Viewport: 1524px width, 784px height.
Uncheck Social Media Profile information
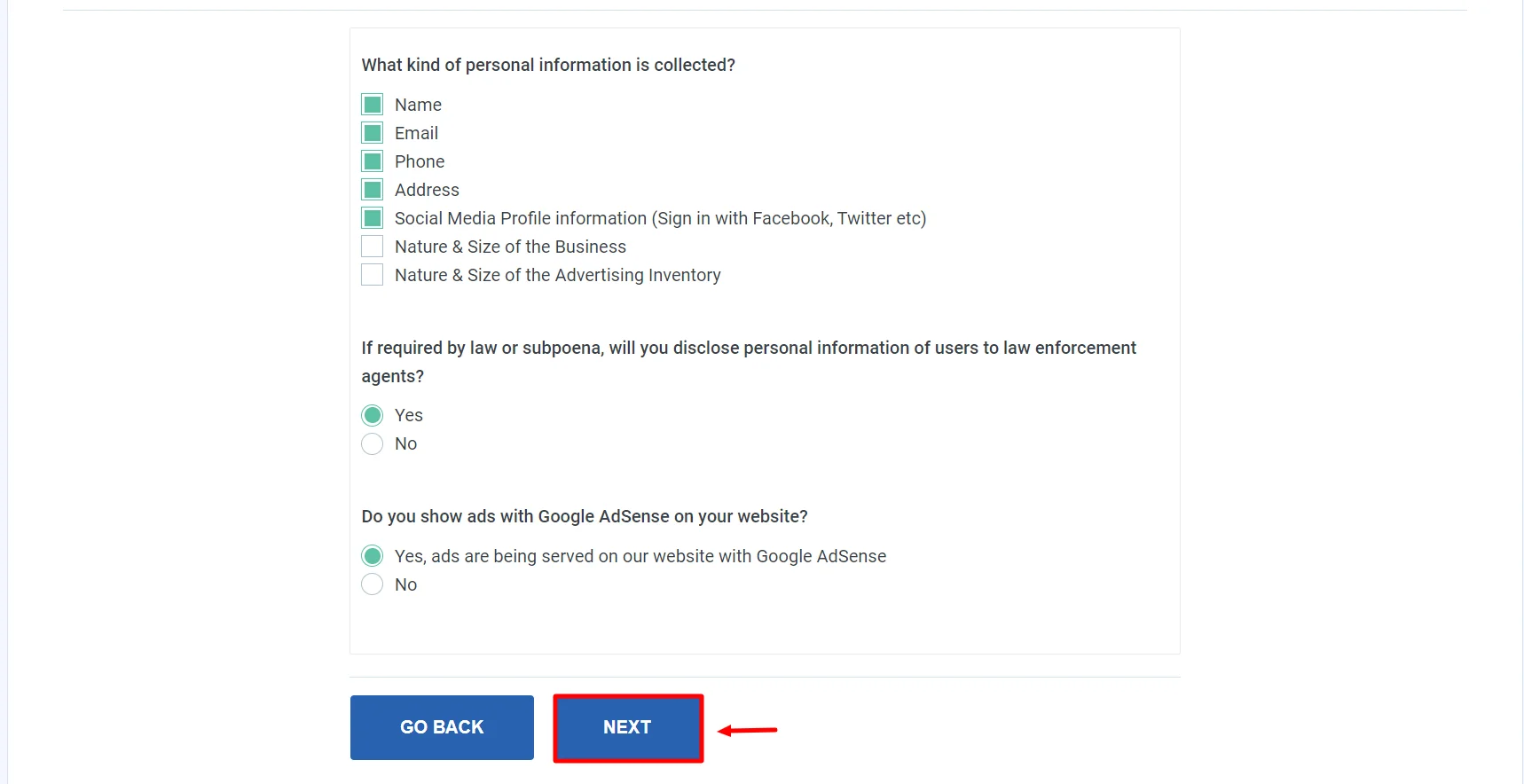click(372, 217)
